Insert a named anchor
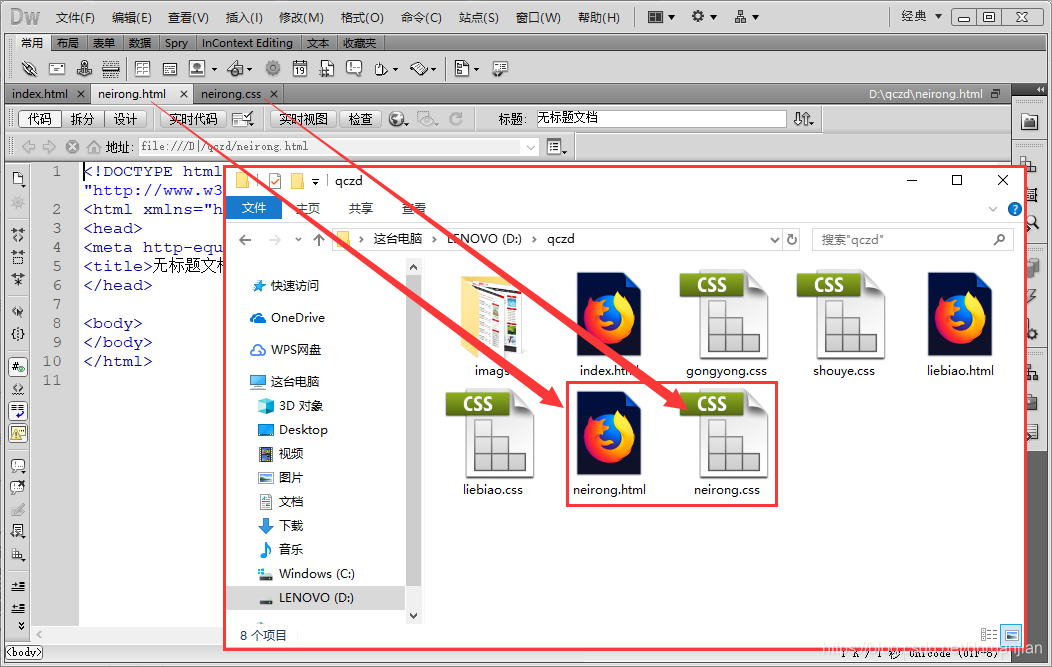This screenshot has height=667, width=1052. pos(84,68)
